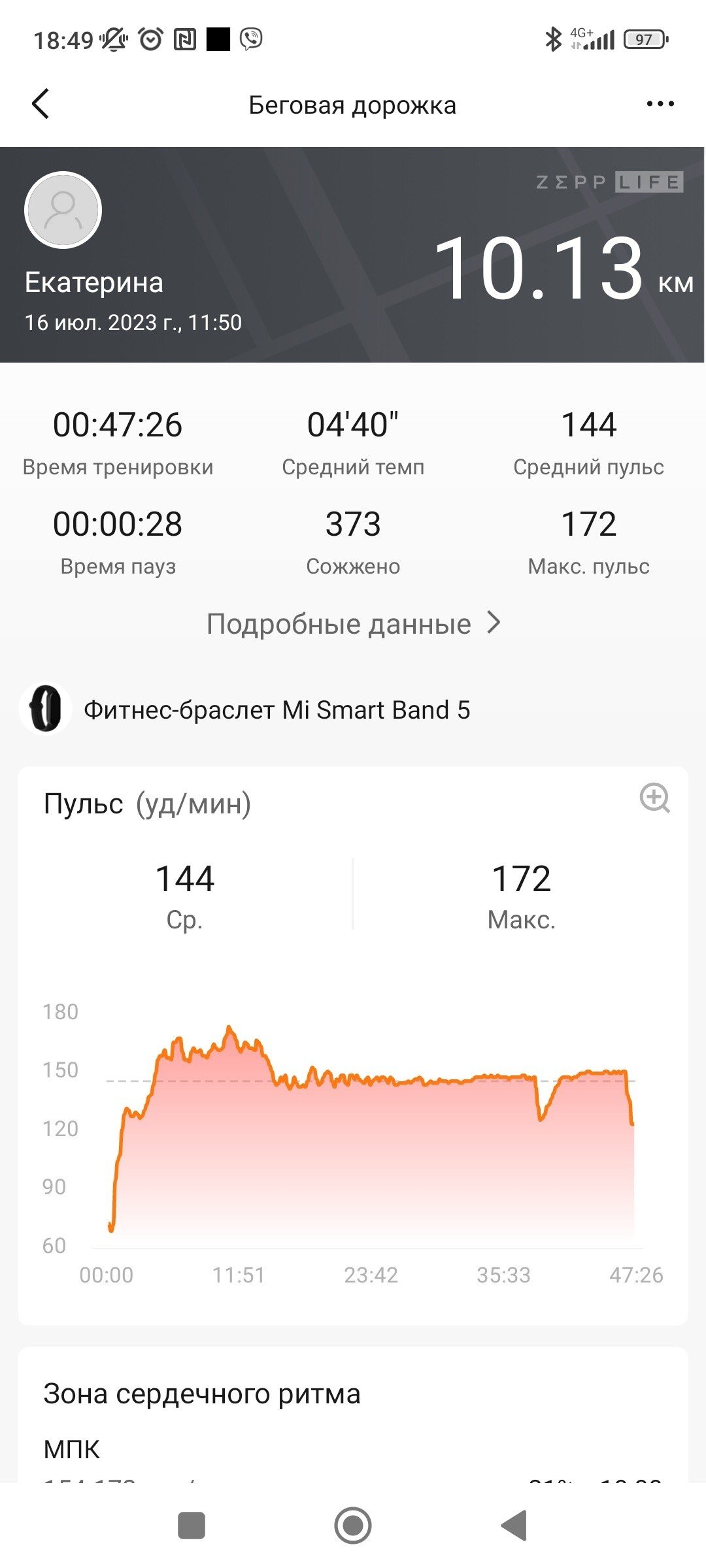Tap the back arrow icon
The width and height of the screenshot is (706, 1568).
click(x=41, y=104)
